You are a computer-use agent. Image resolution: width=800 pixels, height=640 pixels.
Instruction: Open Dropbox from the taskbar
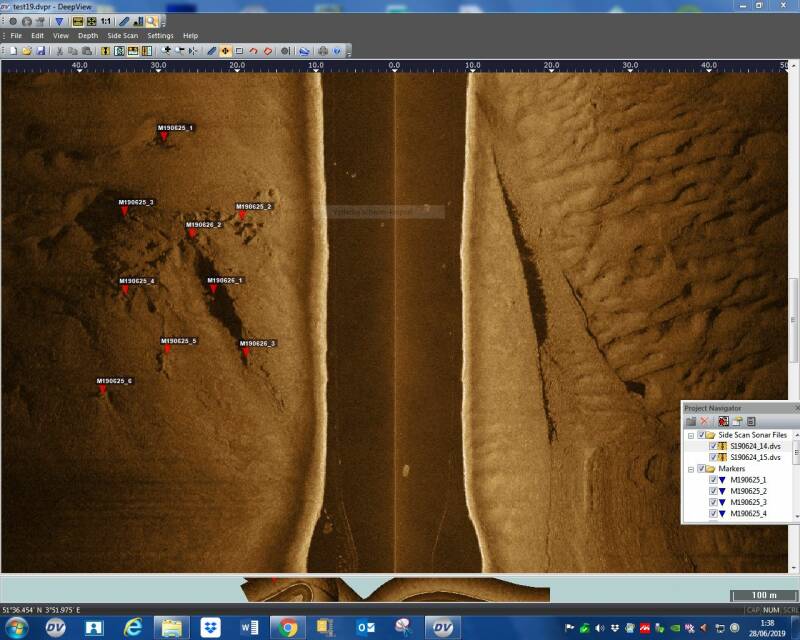coord(210,627)
